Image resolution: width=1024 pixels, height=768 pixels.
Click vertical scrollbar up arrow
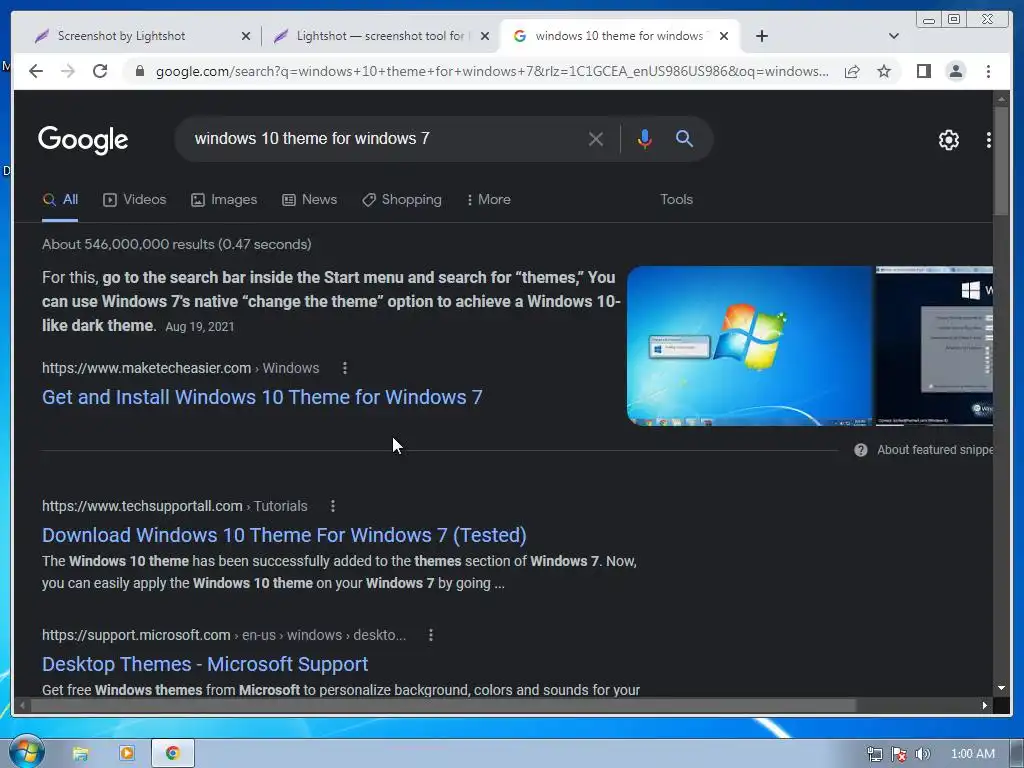(1001, 99)
